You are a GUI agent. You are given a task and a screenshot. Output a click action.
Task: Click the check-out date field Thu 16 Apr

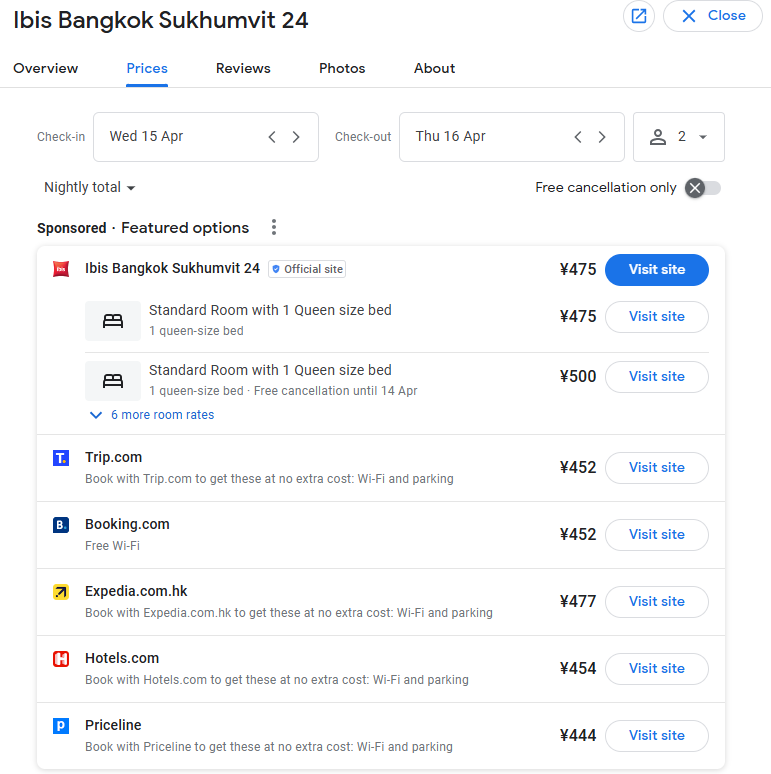[512, 137]
